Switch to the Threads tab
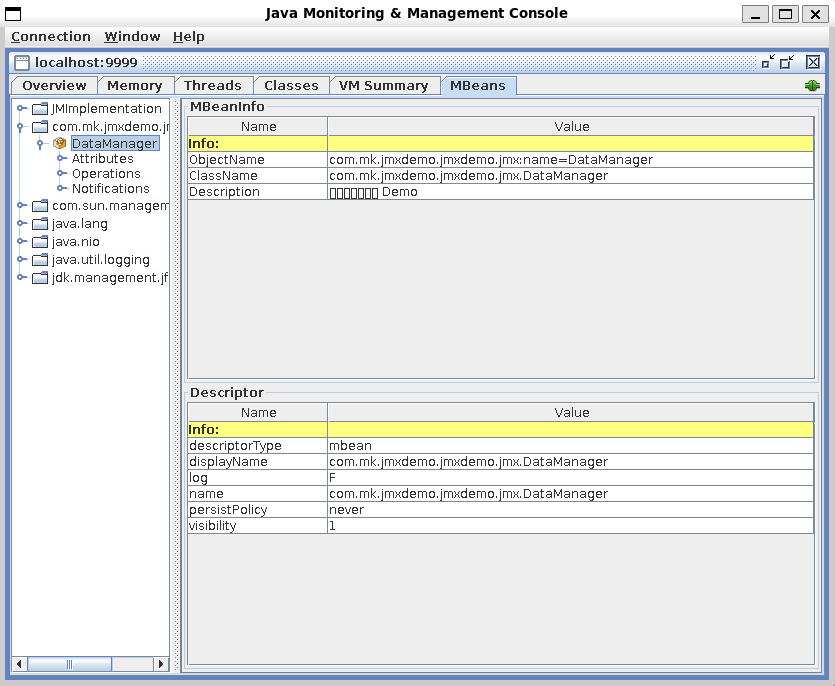 coord(213,86)
